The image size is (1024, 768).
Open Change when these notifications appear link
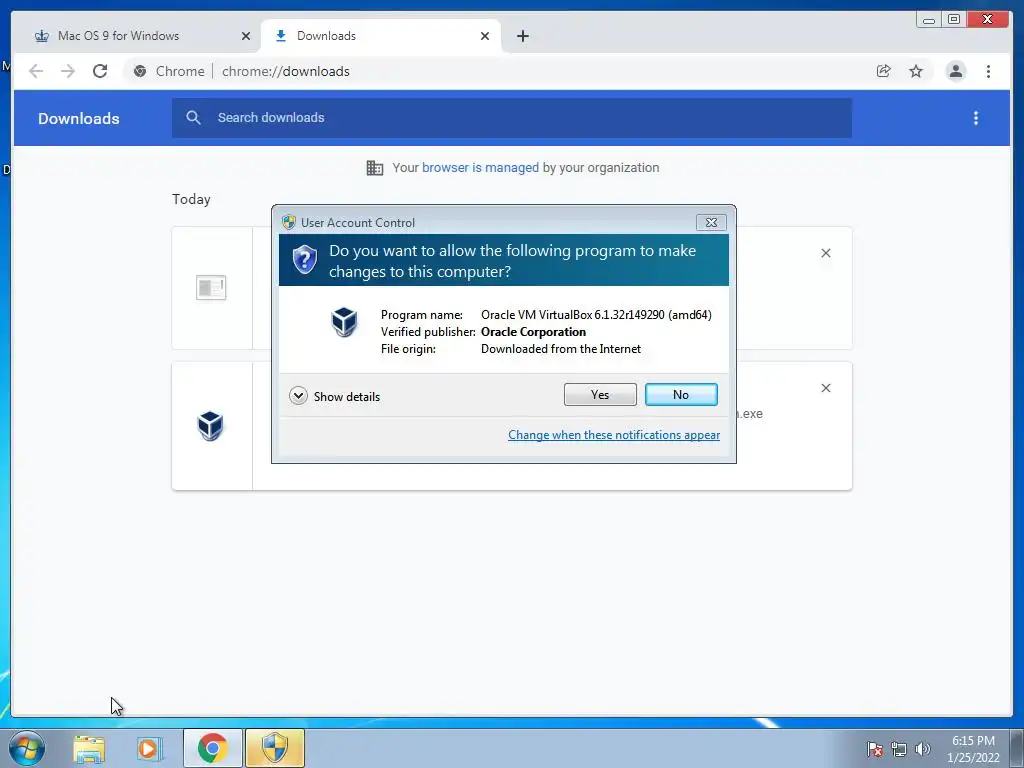tap(614, 435)
